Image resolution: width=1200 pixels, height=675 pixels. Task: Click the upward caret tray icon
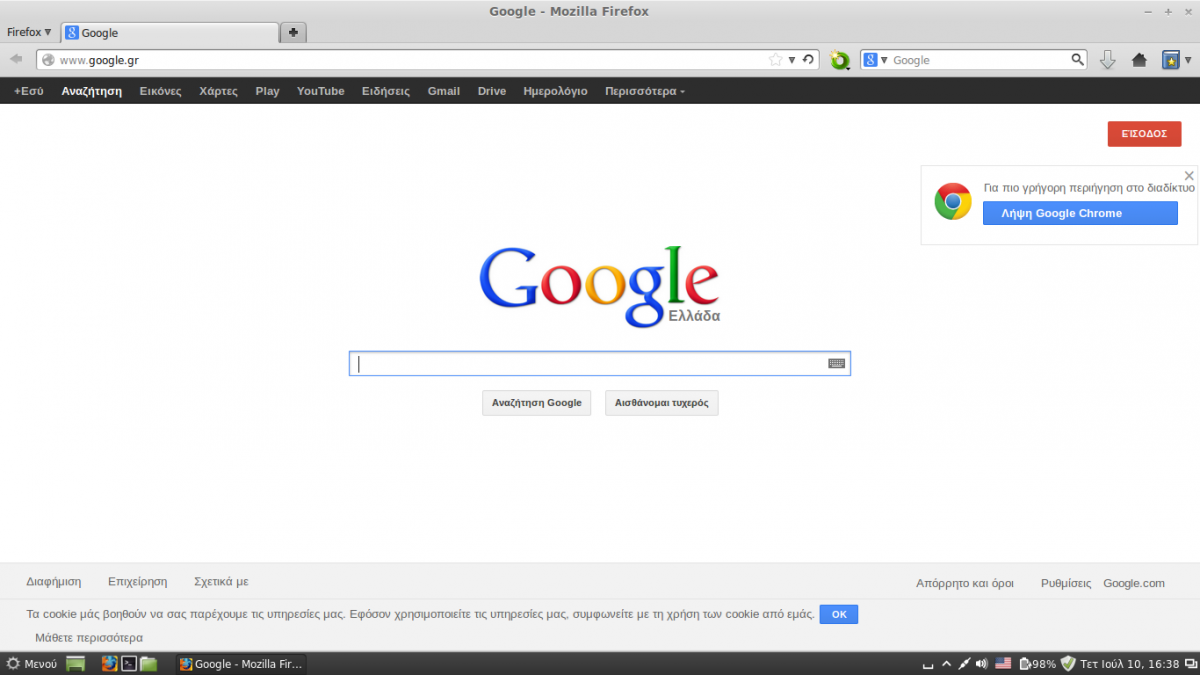point(944,664)
